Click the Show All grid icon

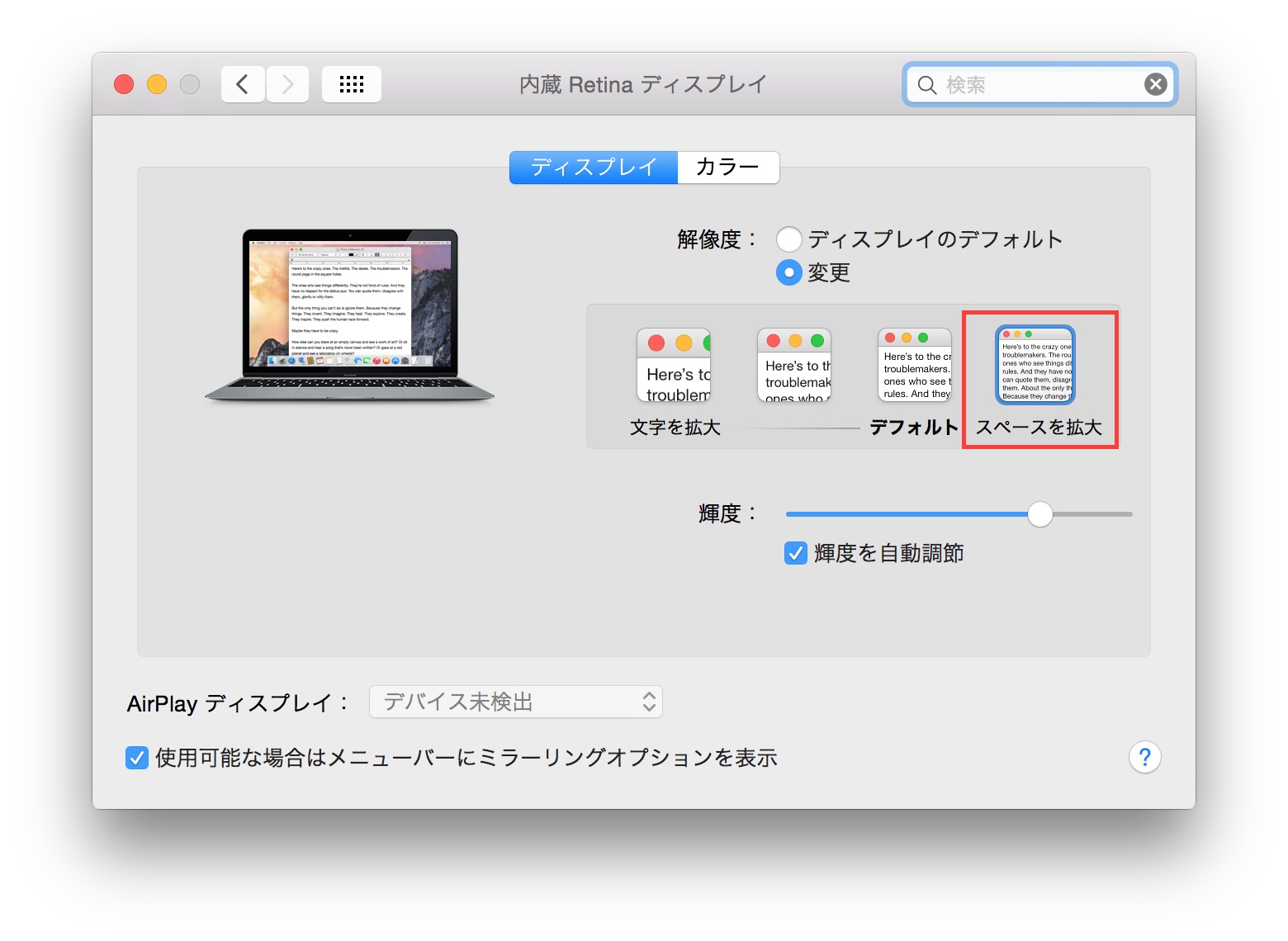[x=351, y=83]
